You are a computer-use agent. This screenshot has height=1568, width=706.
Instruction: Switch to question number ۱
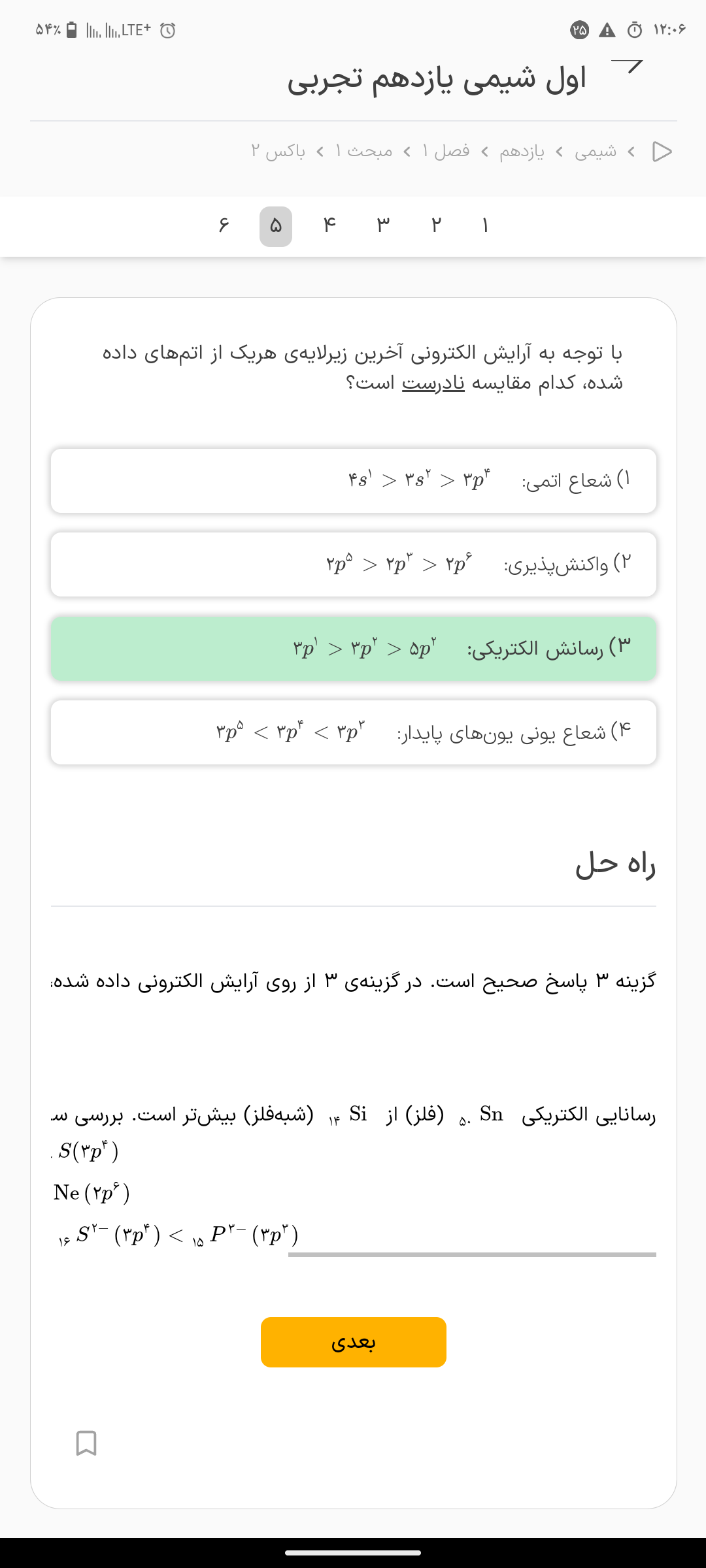click(485, 226)
